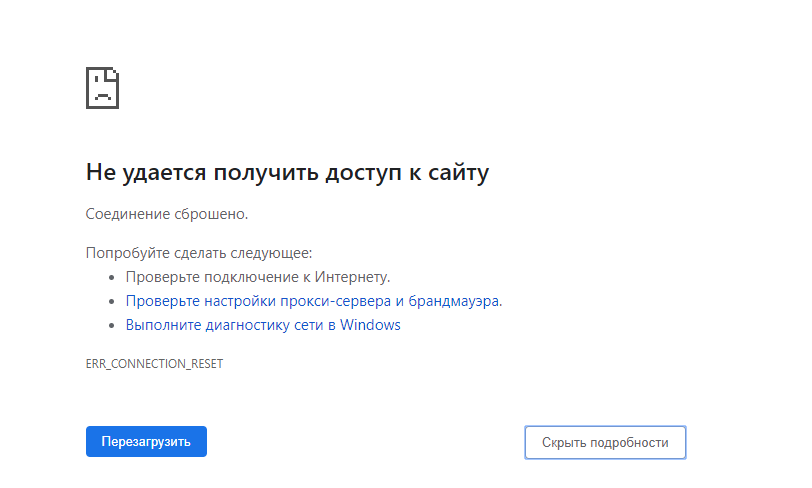The height and width of the screenshot is (488, 812).
Task: Click the ERR_CONNECTION_RESET error code
Action: point(154,364)
